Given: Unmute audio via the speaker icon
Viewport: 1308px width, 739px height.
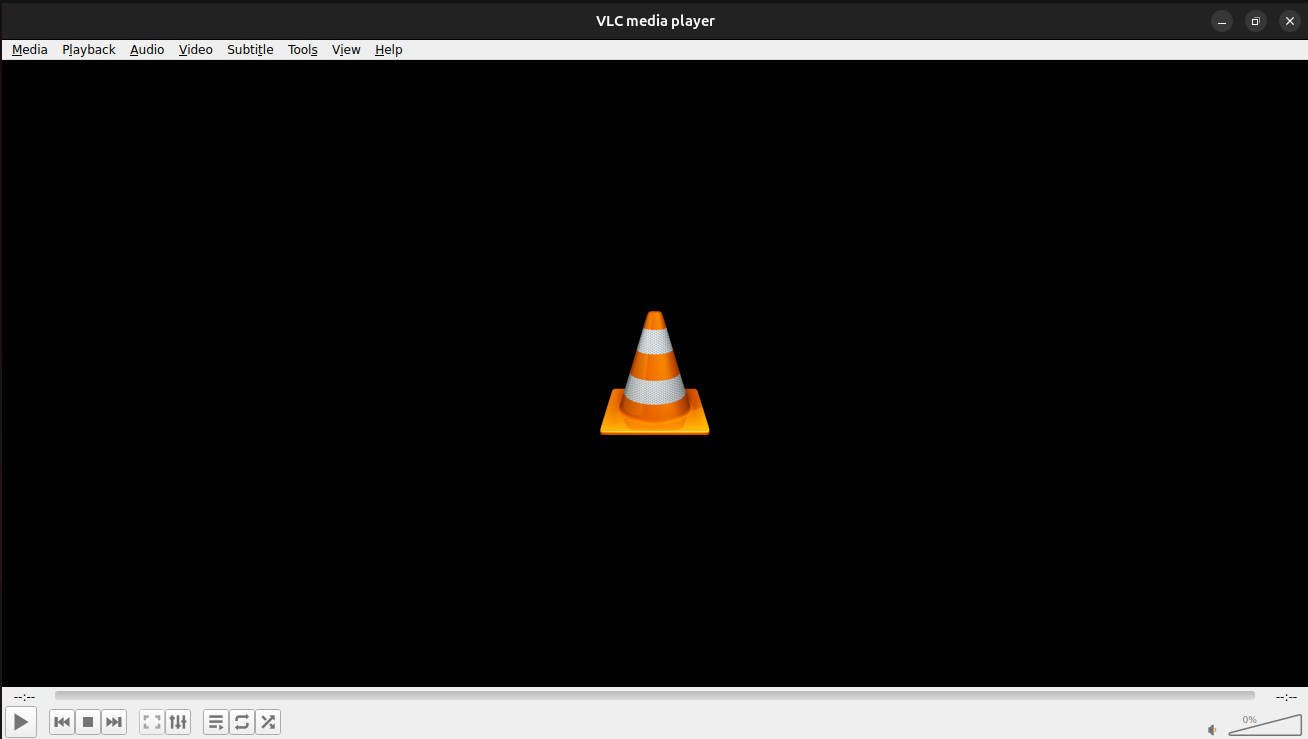Looking at the screenshot, I should 1212,730.
